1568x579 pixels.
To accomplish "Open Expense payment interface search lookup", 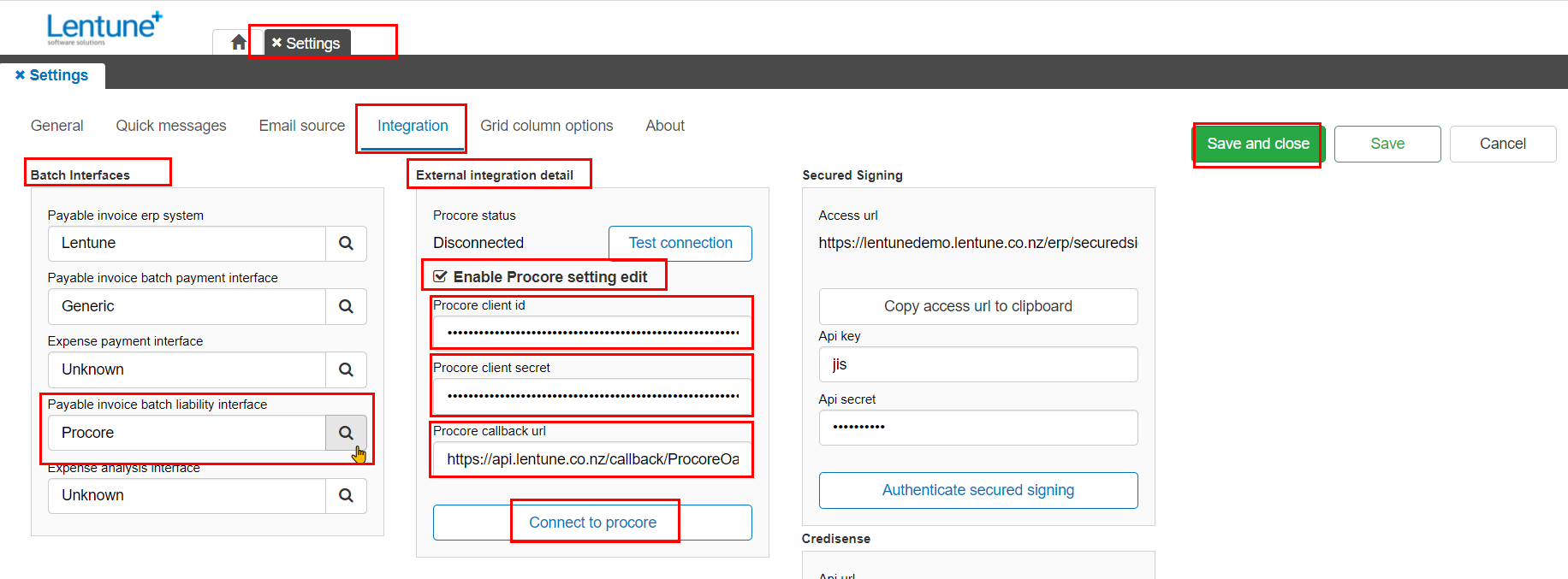I will [346, 369].
